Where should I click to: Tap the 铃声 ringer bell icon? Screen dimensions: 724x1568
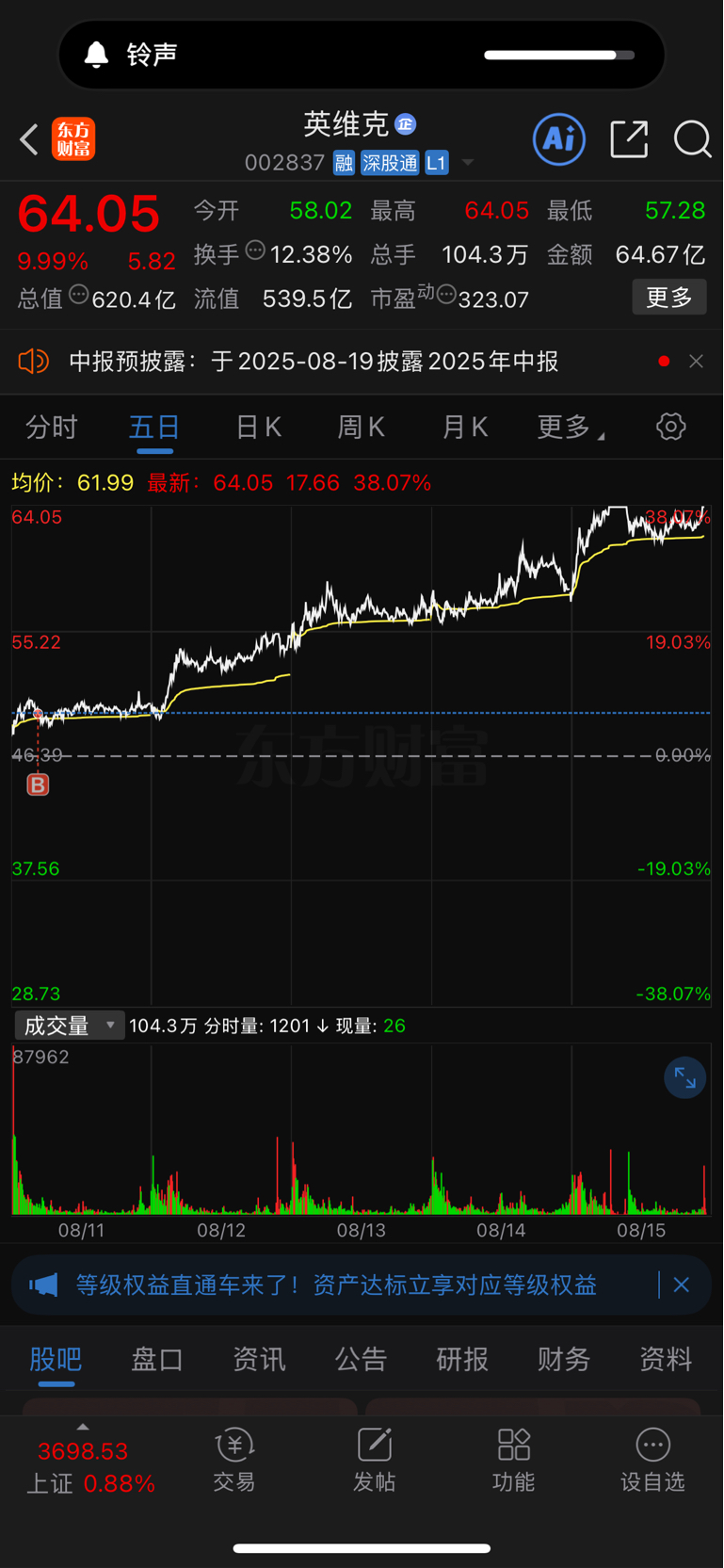(x=96, y=55)
